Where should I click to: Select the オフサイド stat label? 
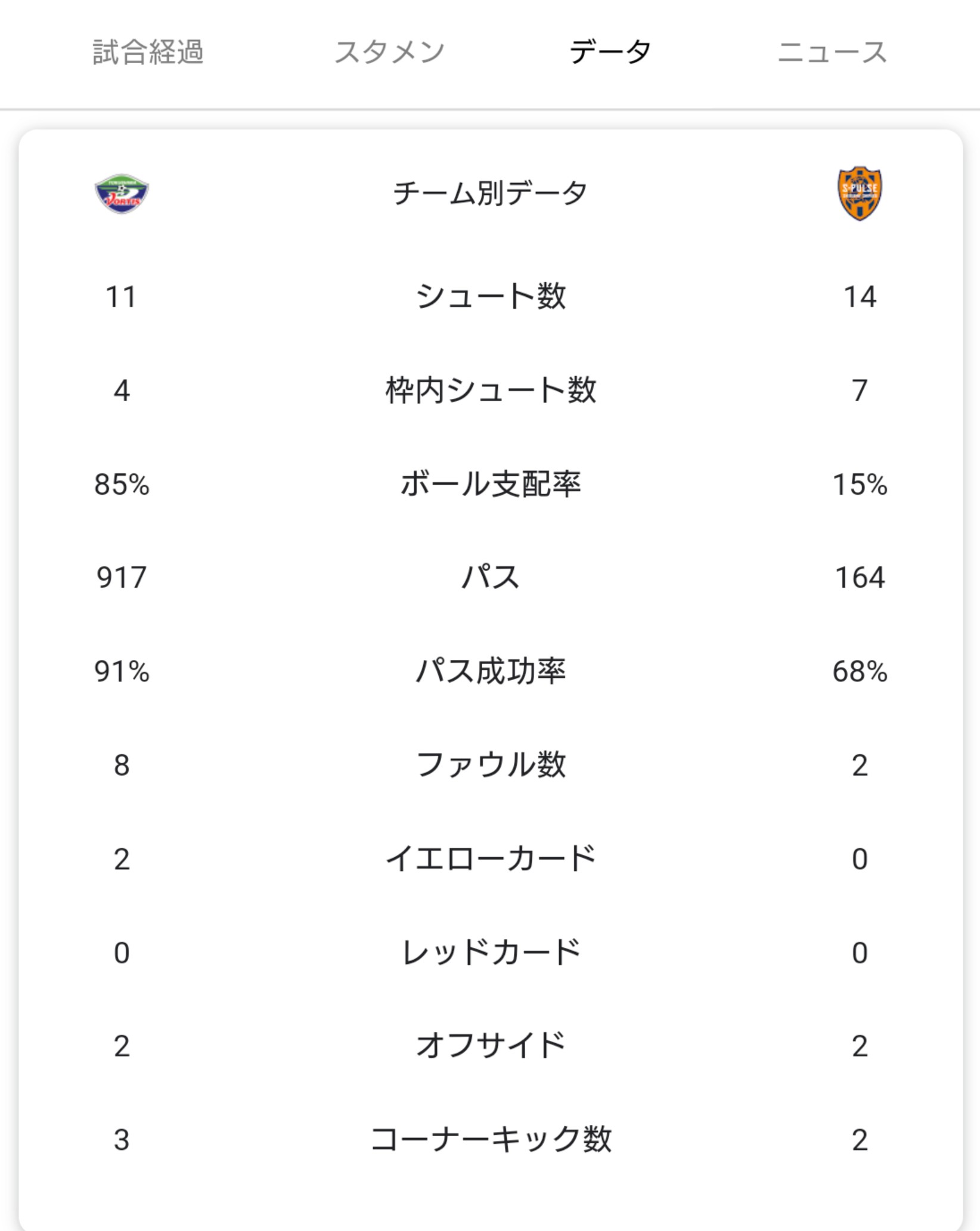(490, 1046)
